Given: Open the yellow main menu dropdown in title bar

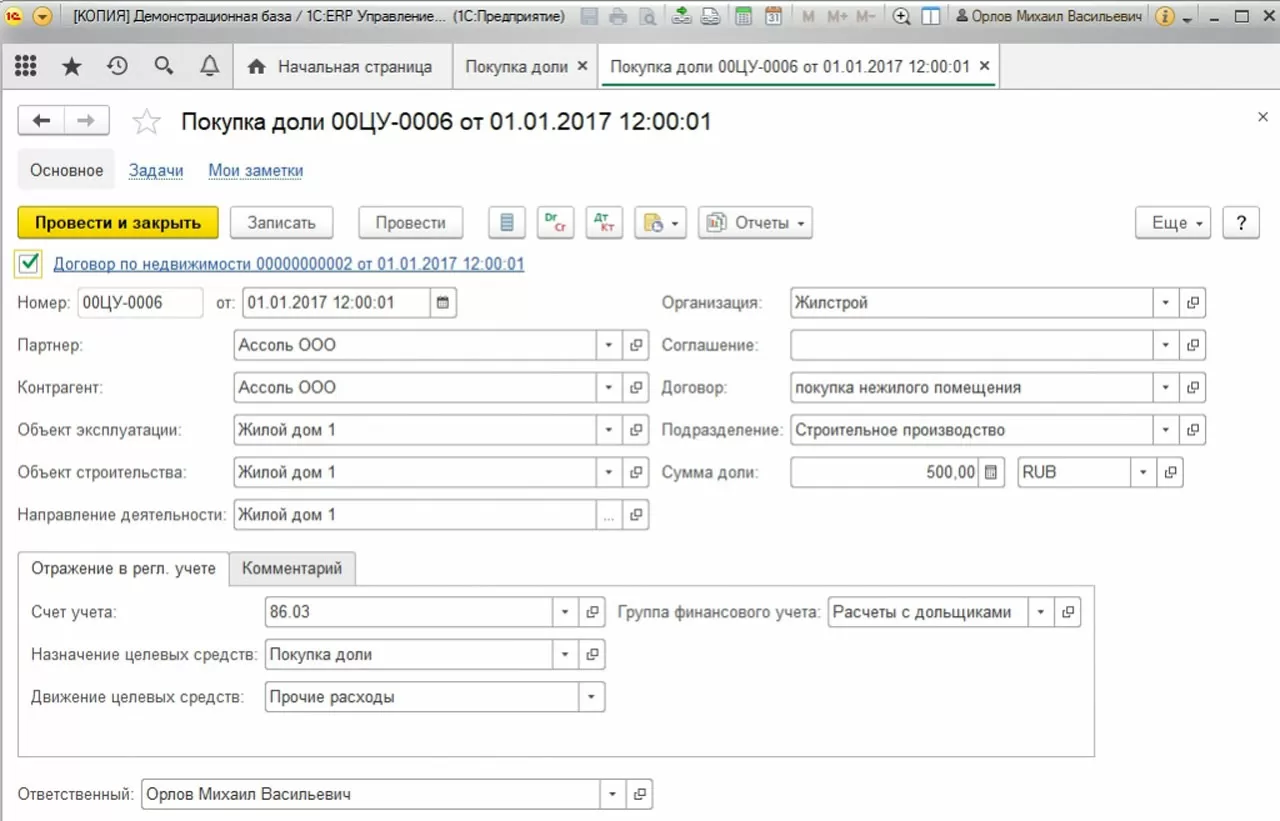Looking at the screenshot, I should coord(42,16).
